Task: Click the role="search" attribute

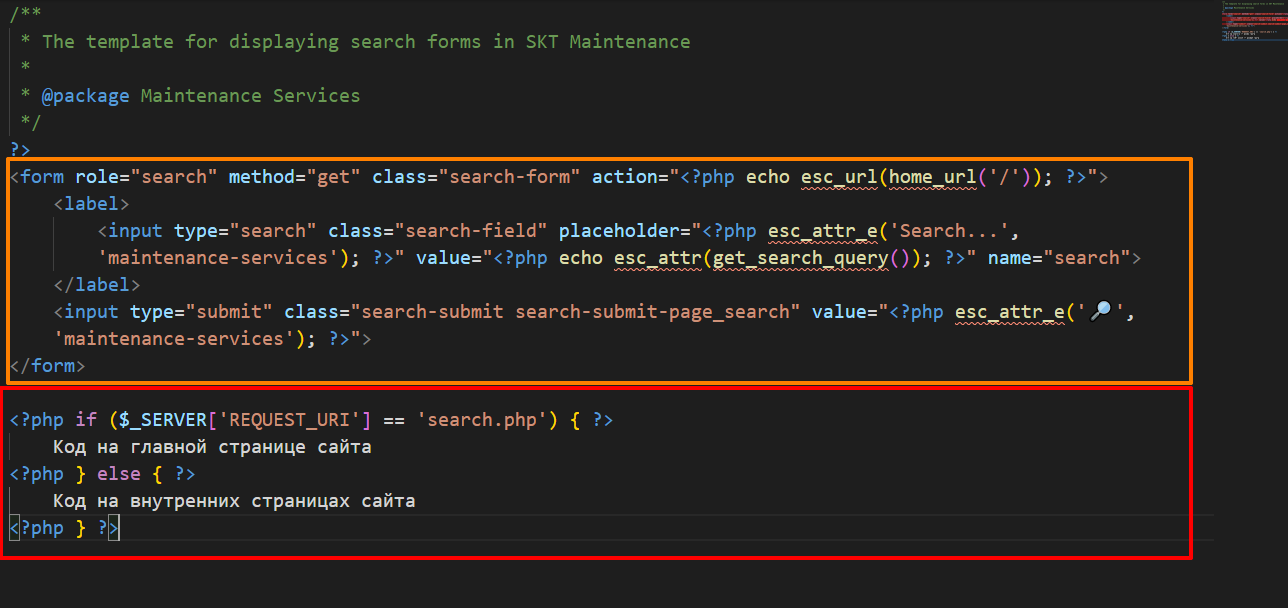Action: click(x=146, y=177)
